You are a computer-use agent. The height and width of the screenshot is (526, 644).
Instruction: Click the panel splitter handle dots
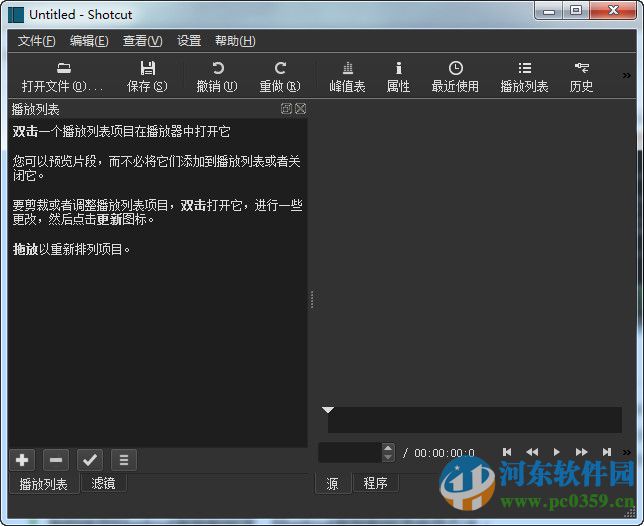pos(312,299)
